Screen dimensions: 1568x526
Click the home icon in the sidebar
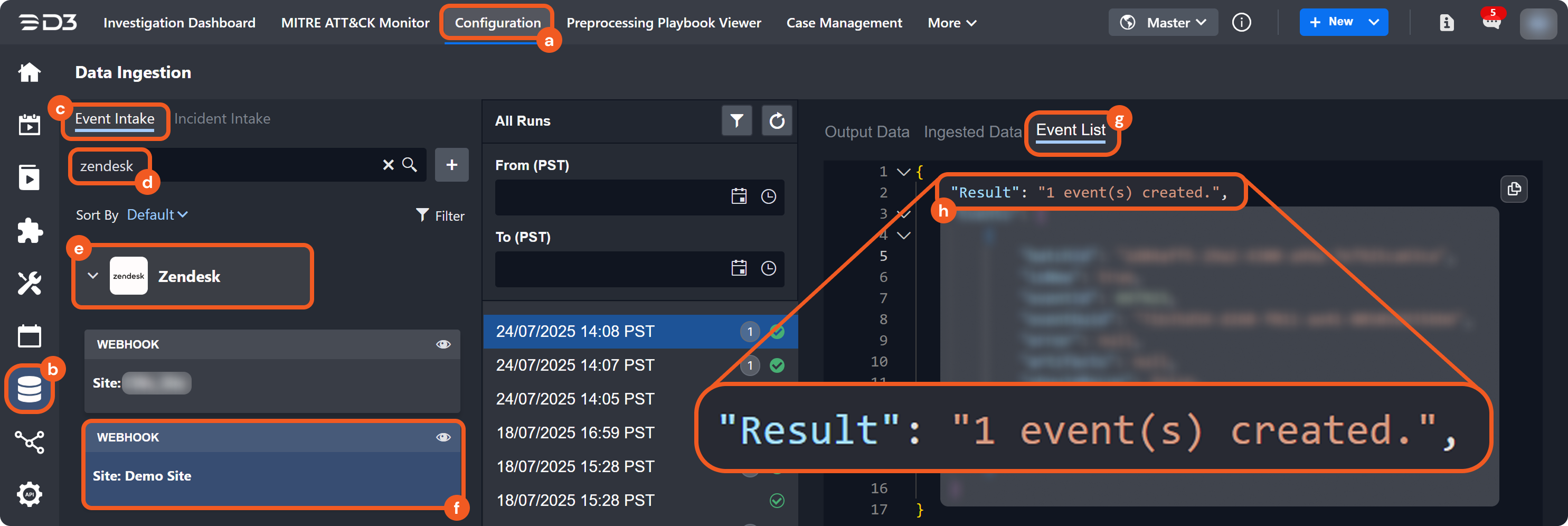(29, 72)
